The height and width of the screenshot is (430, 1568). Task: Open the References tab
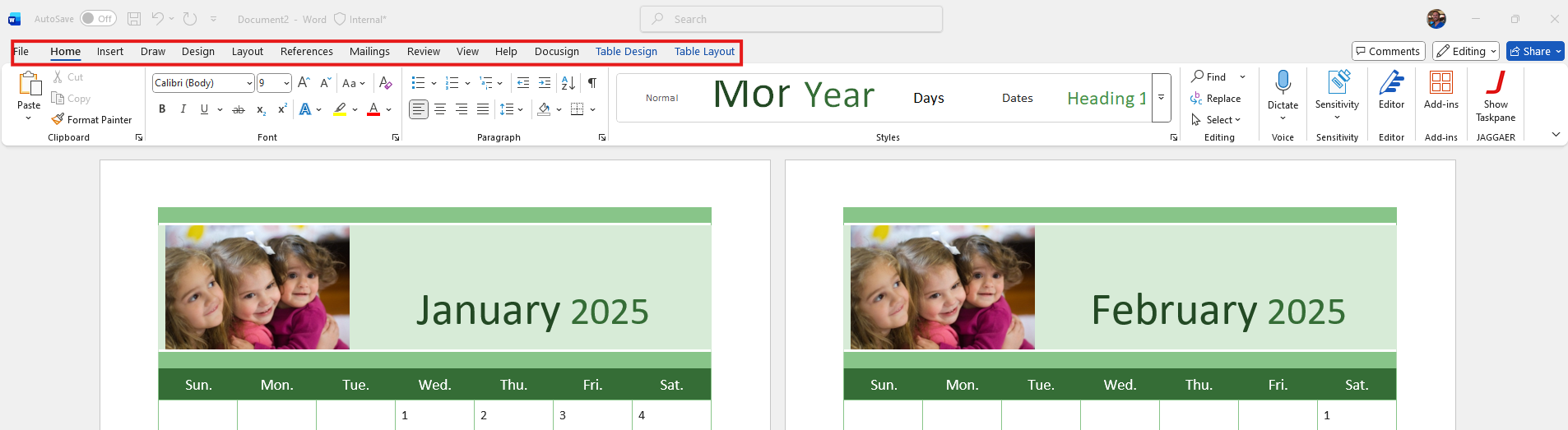tap(307, 51)
